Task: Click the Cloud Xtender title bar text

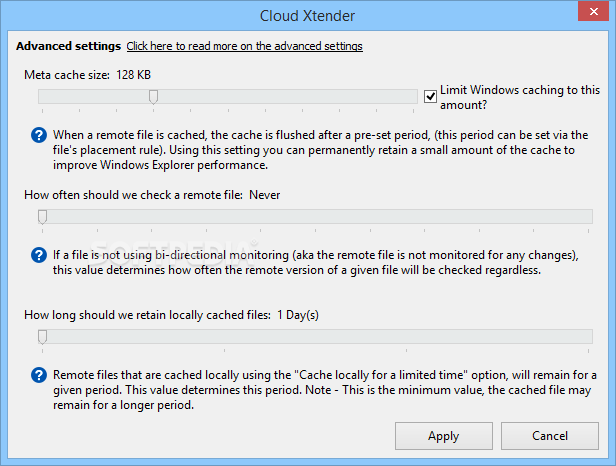Action: pyautogui.click(x=307, y=16)
